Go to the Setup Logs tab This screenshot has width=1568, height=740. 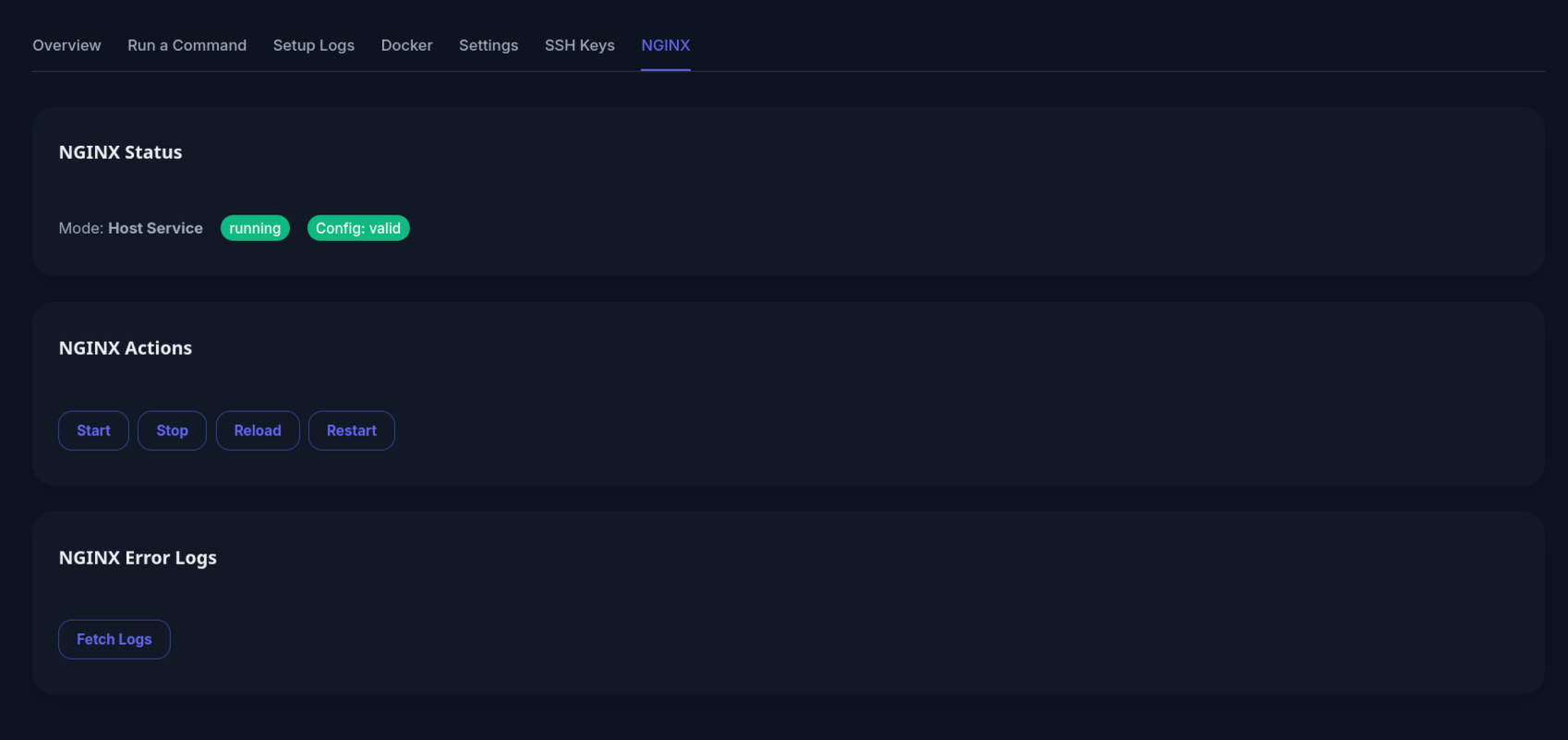[313, 45]
